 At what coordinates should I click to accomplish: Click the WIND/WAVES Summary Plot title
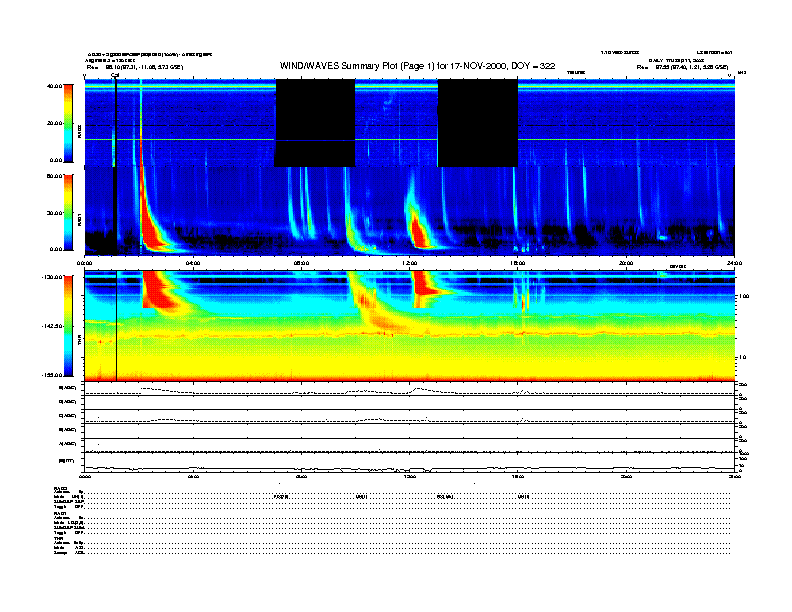pyautogui.click(x=417, y=66)
